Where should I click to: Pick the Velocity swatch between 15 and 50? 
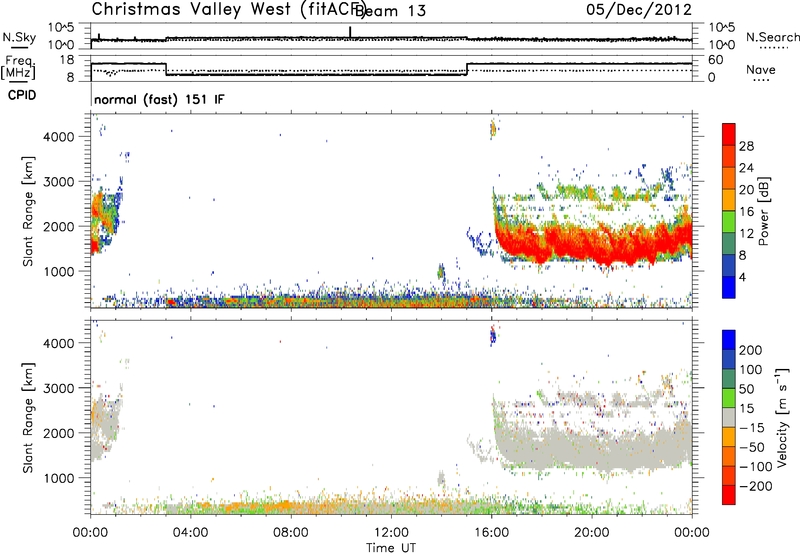[x=729, y=398]
